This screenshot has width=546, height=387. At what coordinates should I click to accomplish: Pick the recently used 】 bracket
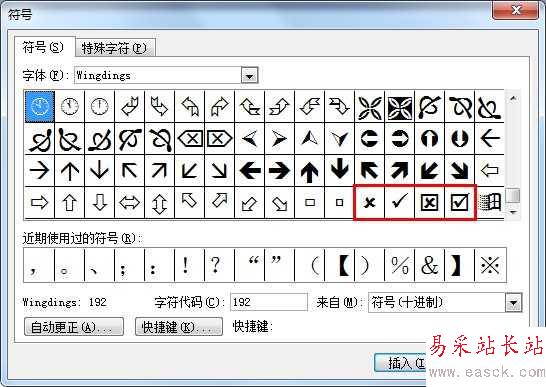(459, 265)
